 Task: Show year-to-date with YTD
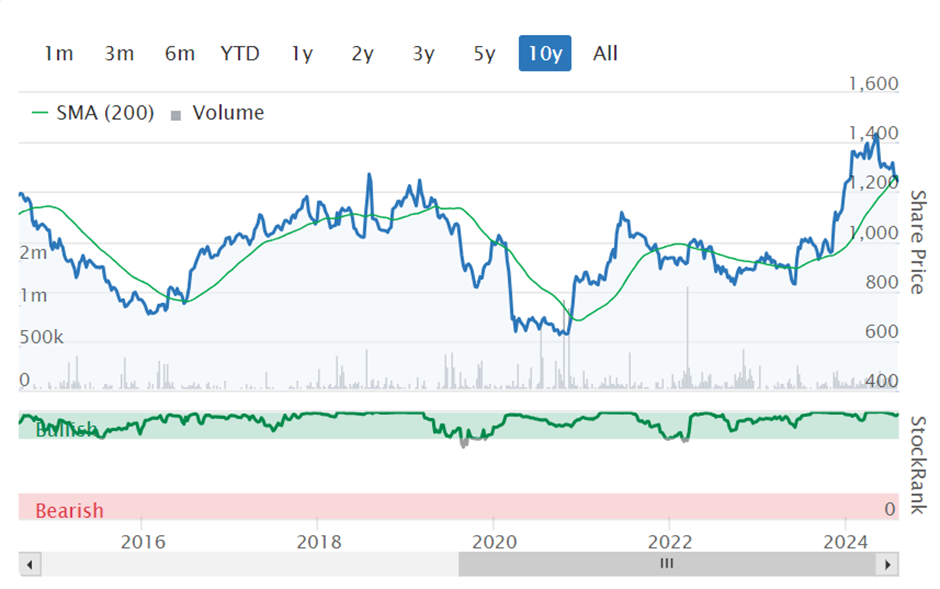(x=240, y=53)
